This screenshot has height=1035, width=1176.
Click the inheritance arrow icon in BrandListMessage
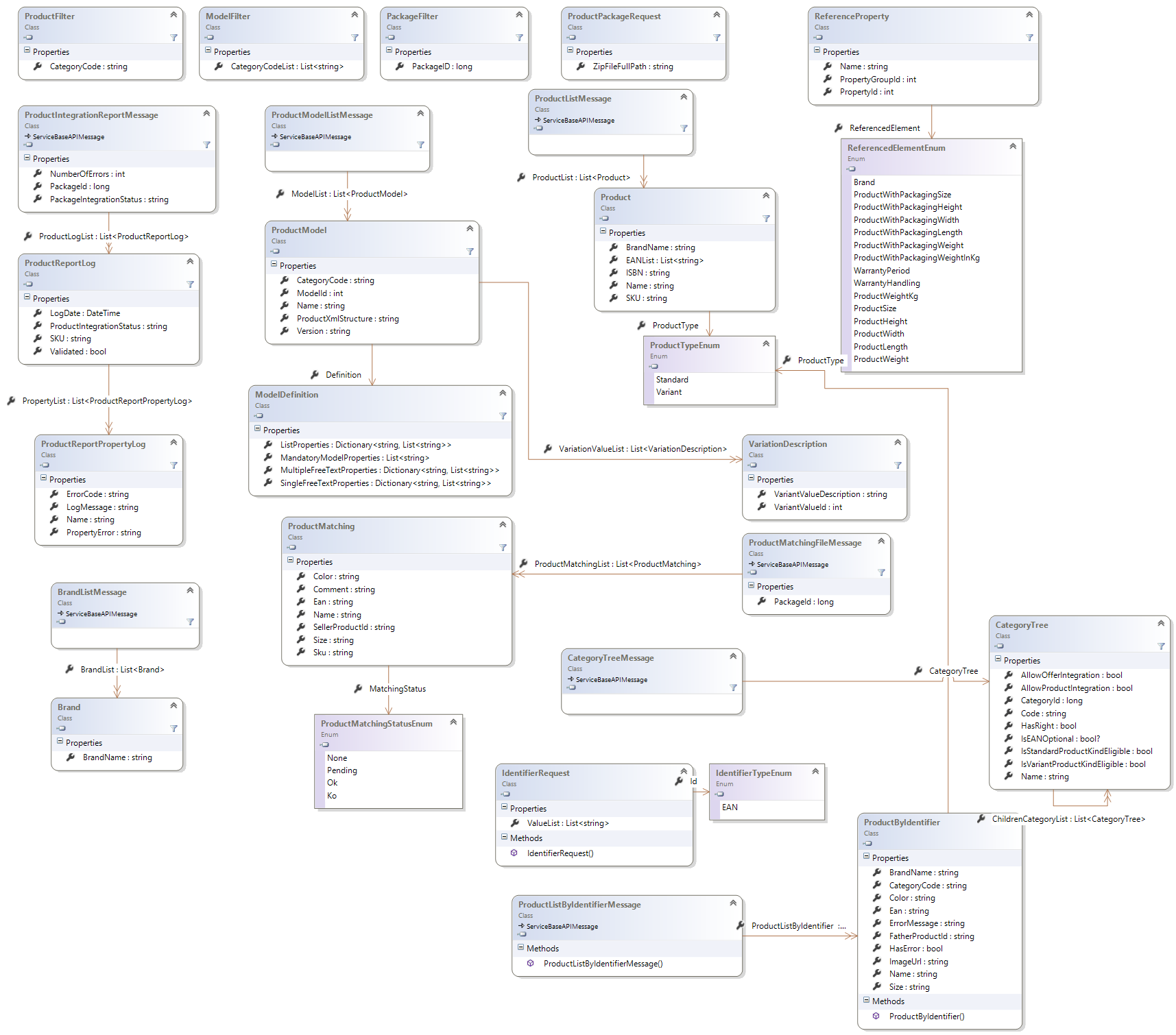pos(60,613)
